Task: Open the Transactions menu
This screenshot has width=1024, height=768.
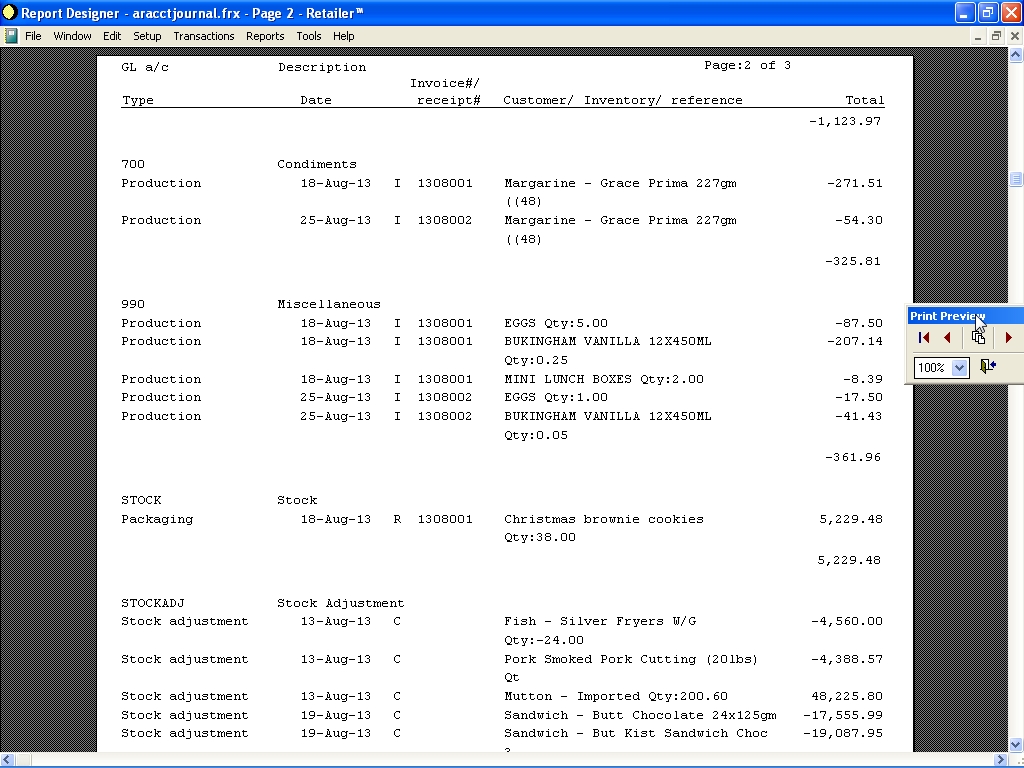Action: (x=204, y=36)
